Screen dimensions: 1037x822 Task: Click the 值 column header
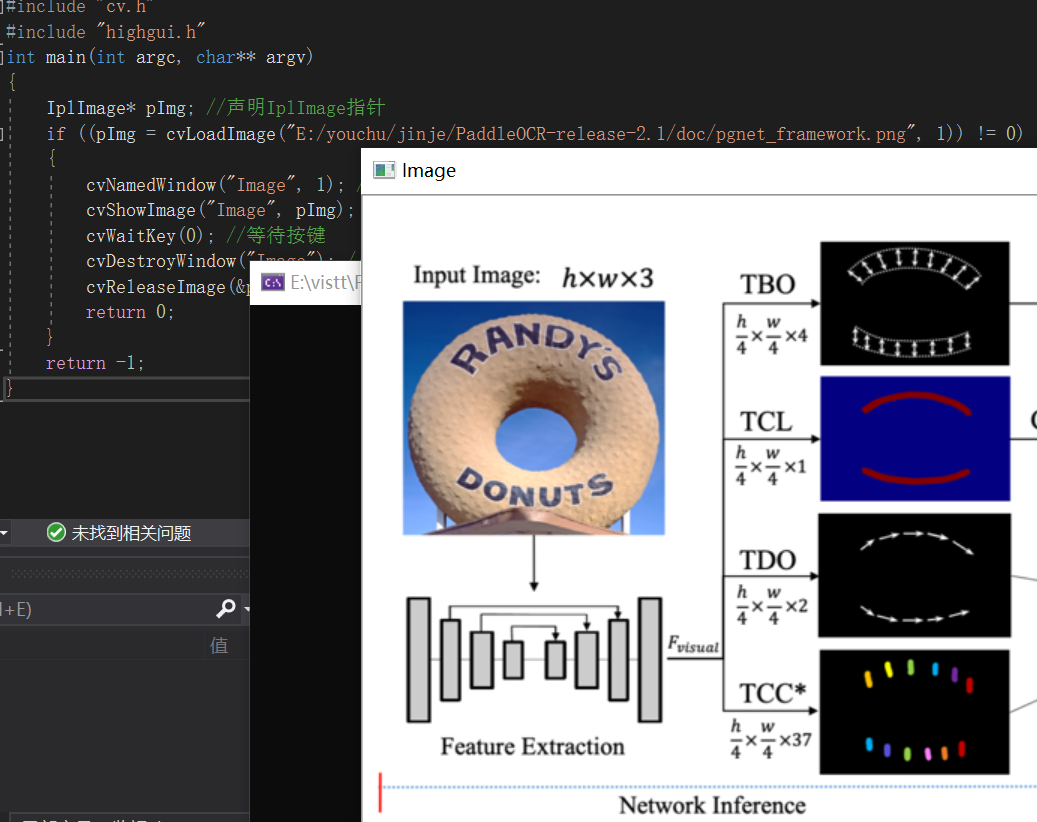coord(219,644)
